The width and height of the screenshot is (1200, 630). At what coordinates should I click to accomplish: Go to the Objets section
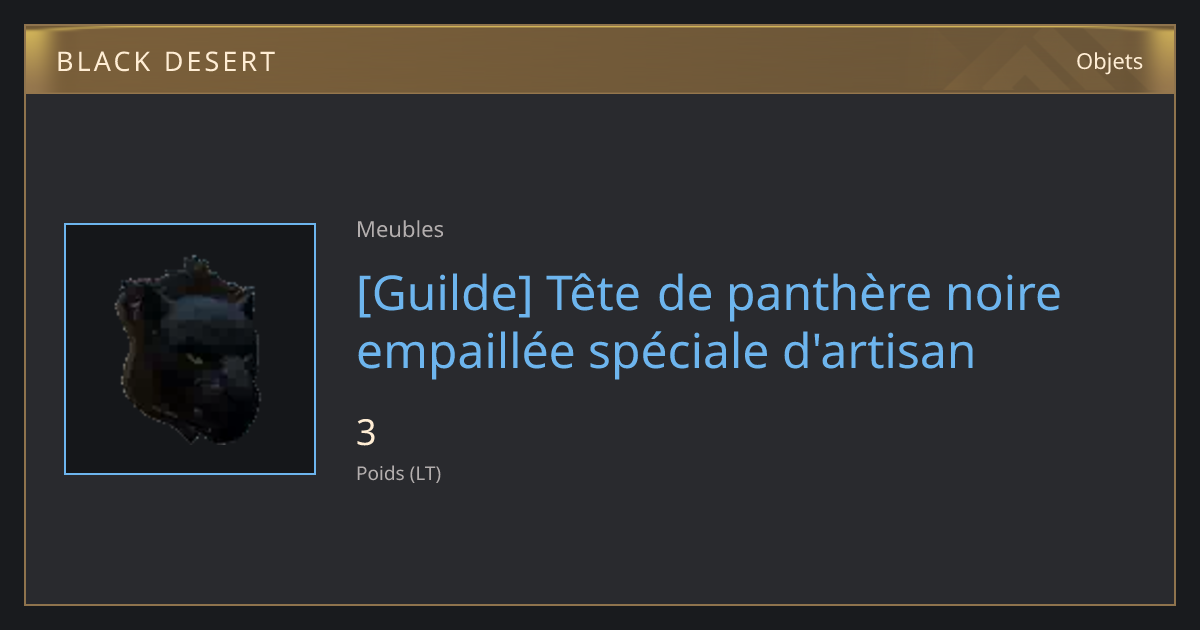coord(1109,62)
